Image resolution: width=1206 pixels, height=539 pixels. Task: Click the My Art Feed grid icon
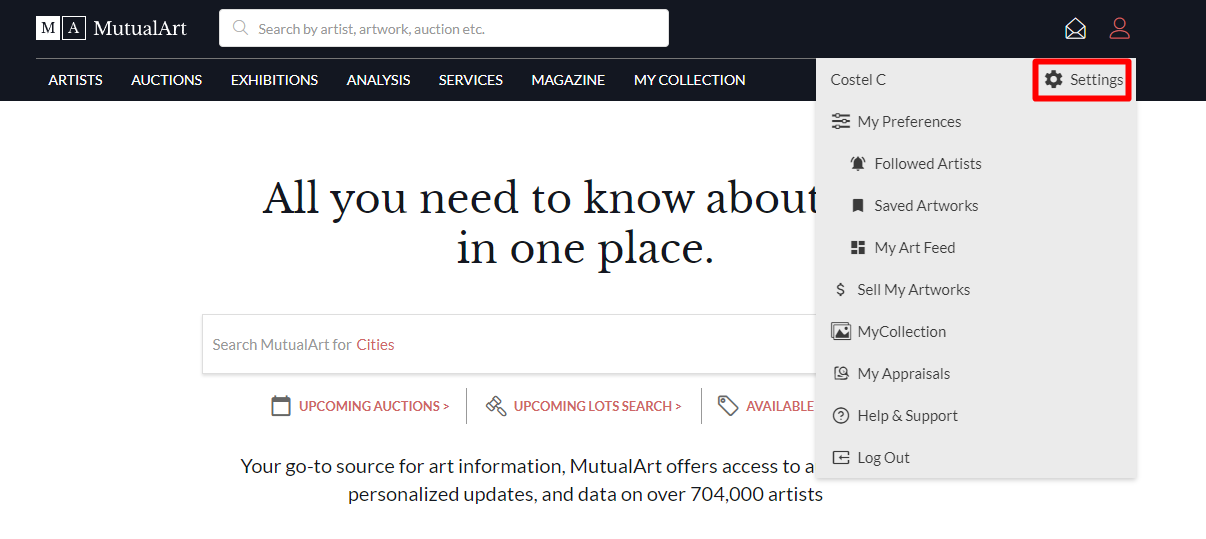(857, 248)
